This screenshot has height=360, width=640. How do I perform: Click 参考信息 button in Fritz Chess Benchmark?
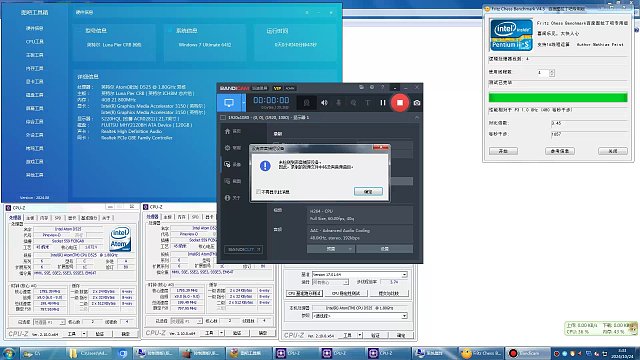click(x=560, y=151)
